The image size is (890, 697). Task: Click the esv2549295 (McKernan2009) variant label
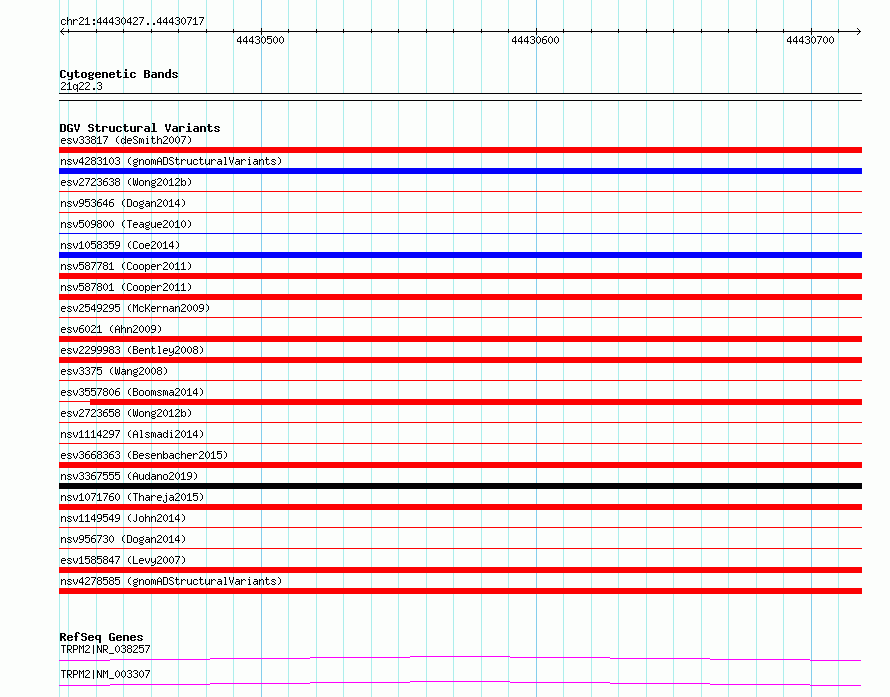pos(135,308)
